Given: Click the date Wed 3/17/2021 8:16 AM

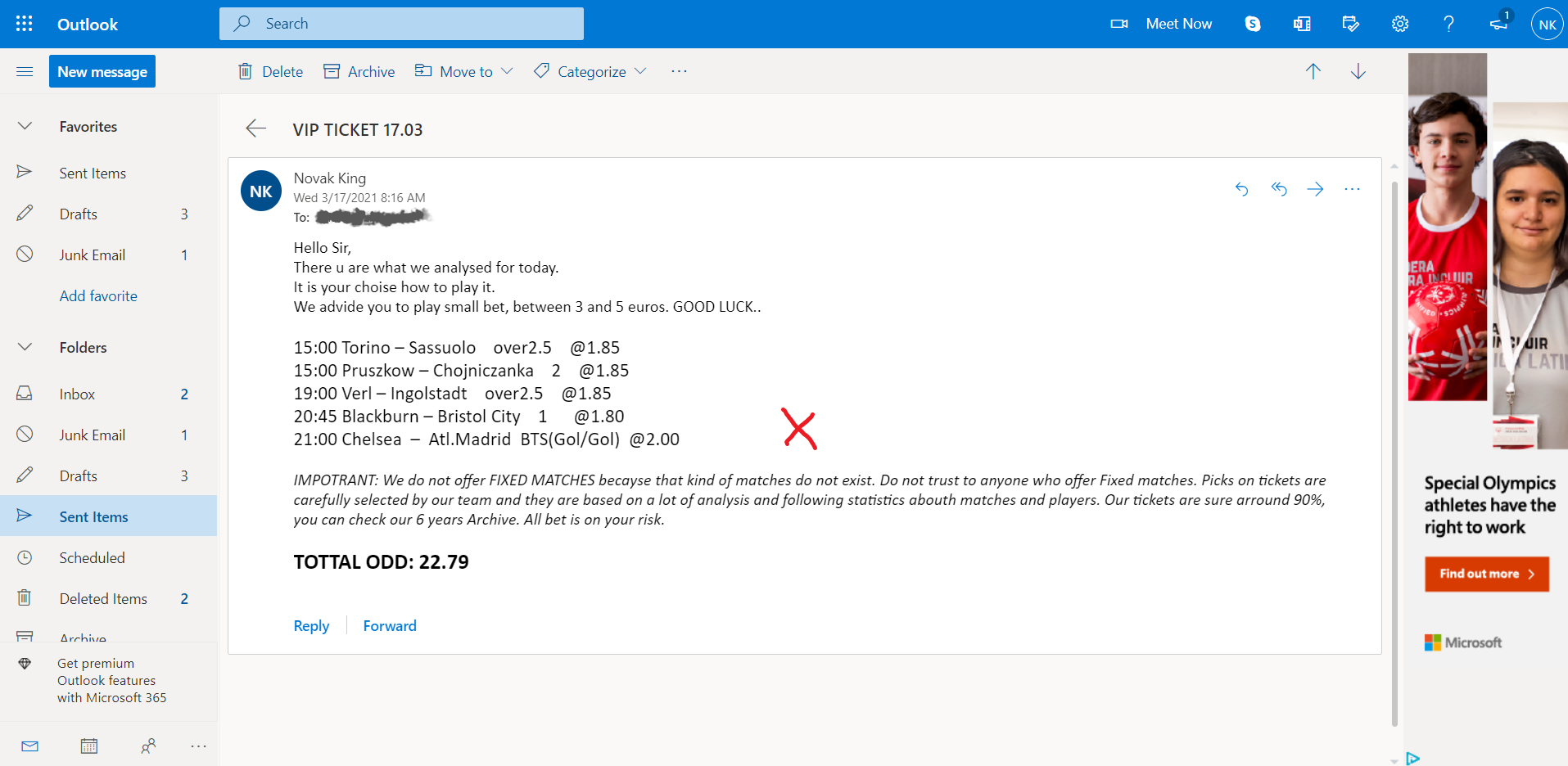Looking at the screenshot, I should tap(359, 197).
